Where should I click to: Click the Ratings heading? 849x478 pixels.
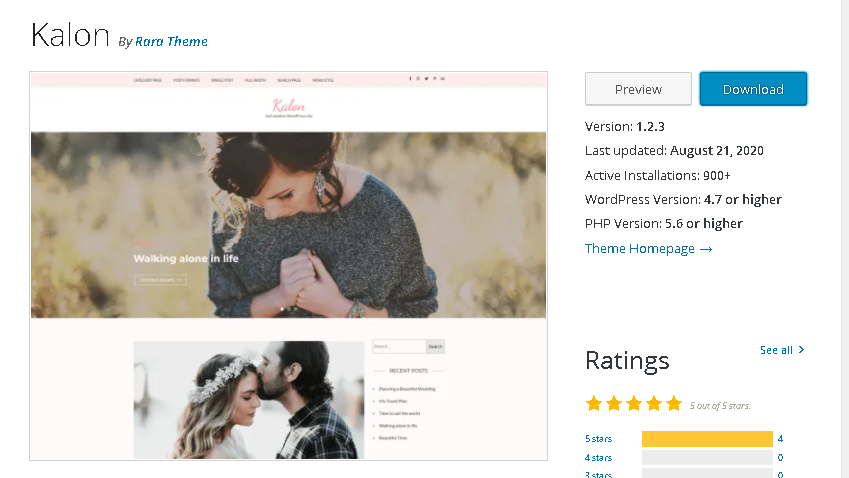(x=627, y=361)
